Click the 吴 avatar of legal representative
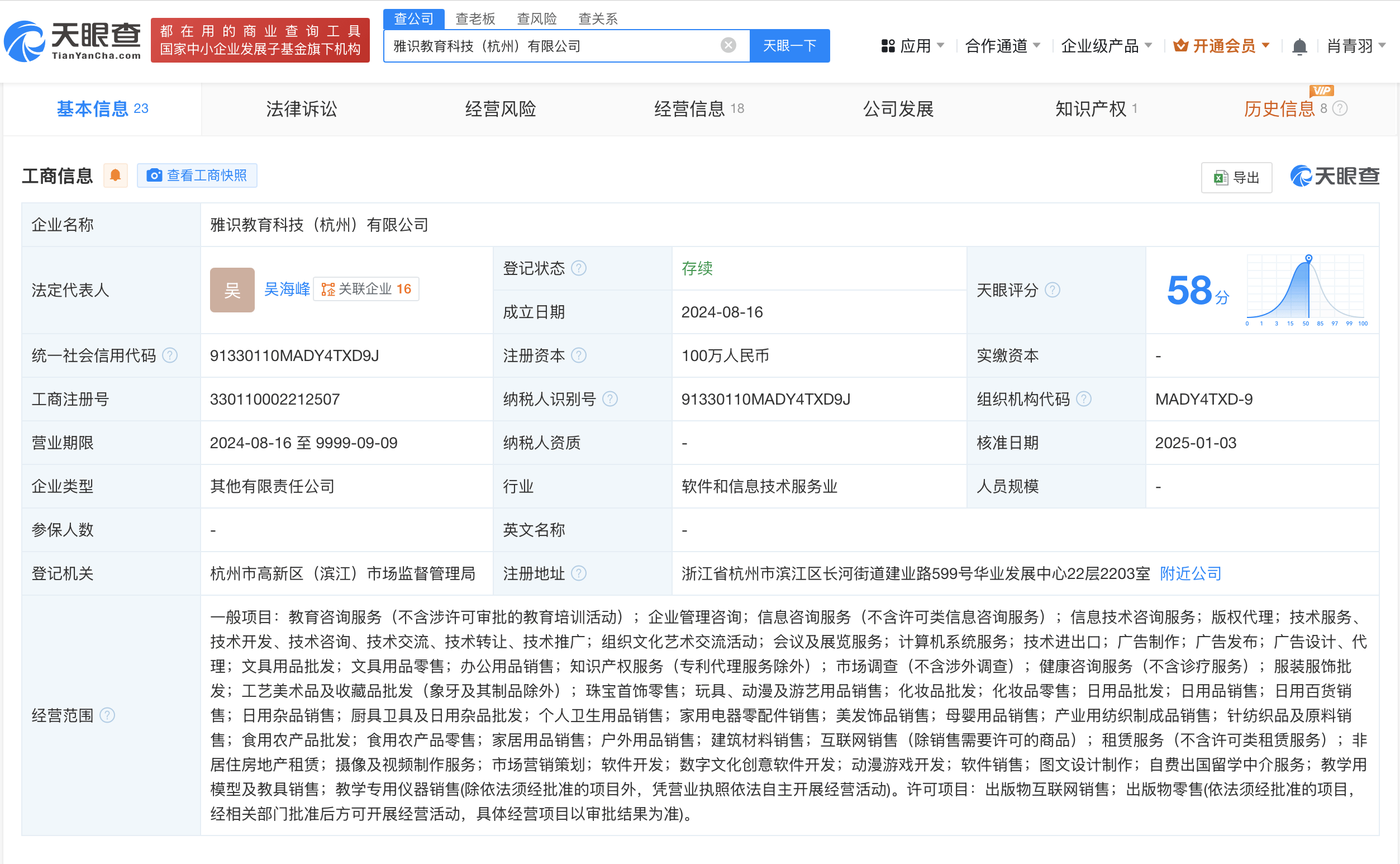This screenshot has height=864, width=1400. click(232, 289)
